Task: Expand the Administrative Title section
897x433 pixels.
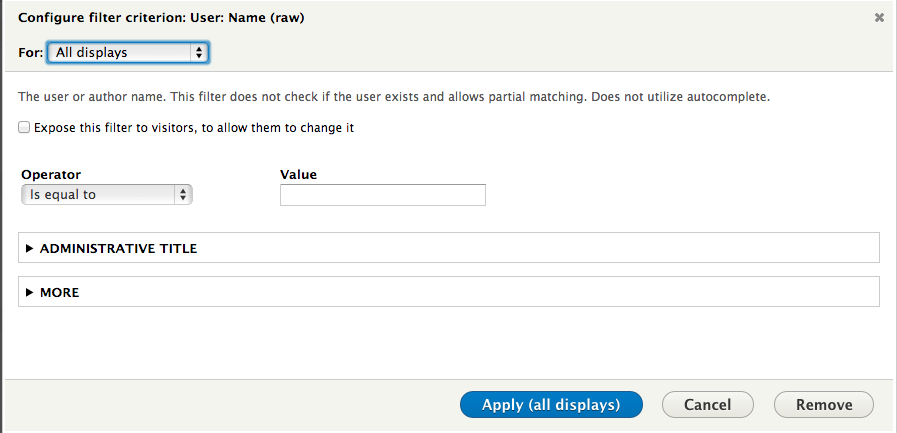Action: [x=118, y=248]
